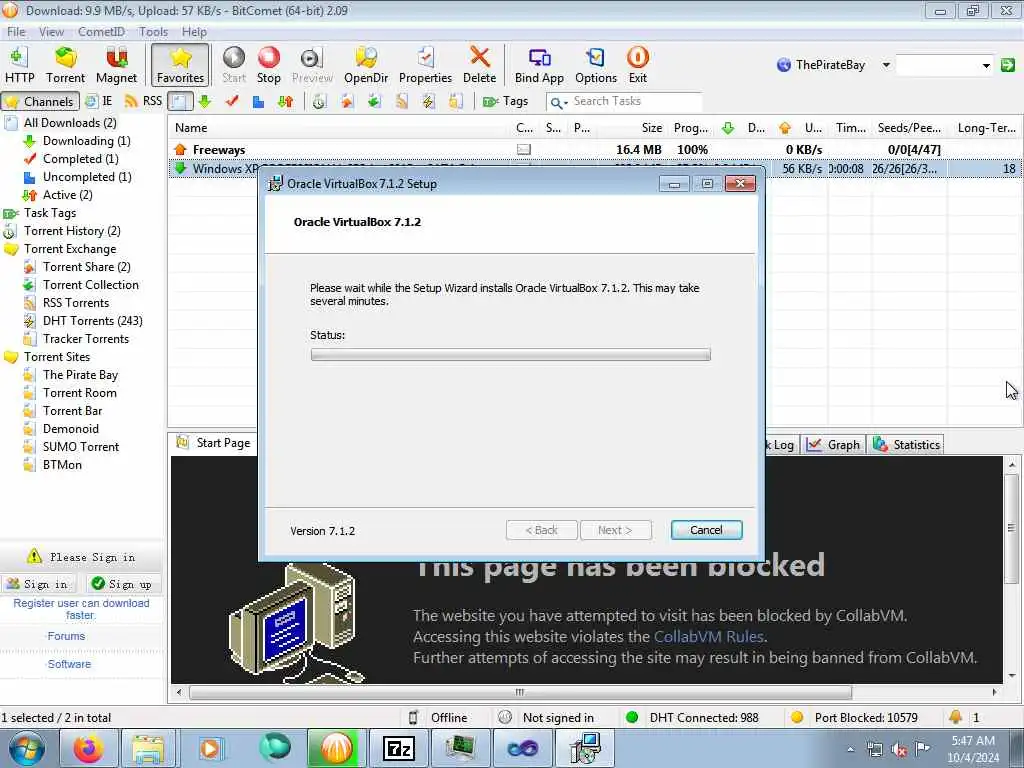Filter tasks by Active arrows icon
Image resolution: width=1024 pixels, height=768 pixels.
(285, 101)
